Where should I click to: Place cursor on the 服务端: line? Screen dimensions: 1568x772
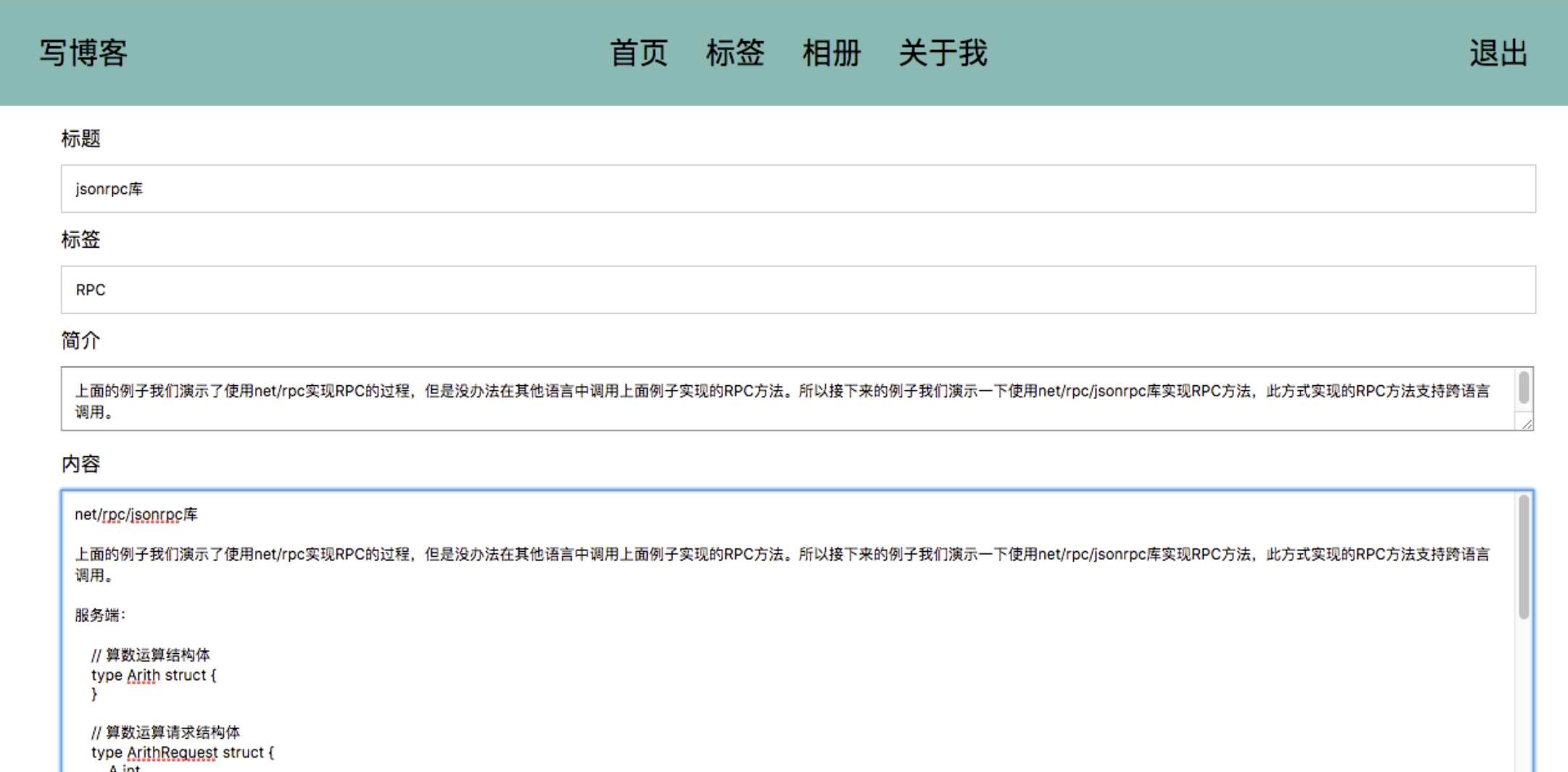point(100,616)
